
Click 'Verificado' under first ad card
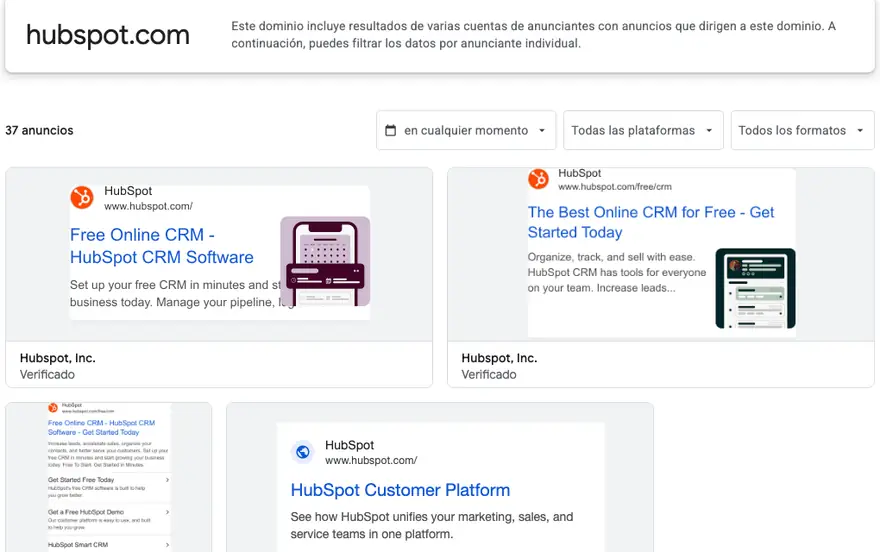tap(47, 374)
